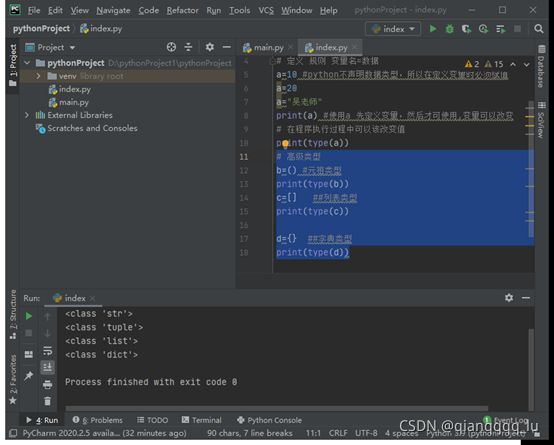Switch to the main.py editor tab
Screen dimensions: 554x445
268,47
